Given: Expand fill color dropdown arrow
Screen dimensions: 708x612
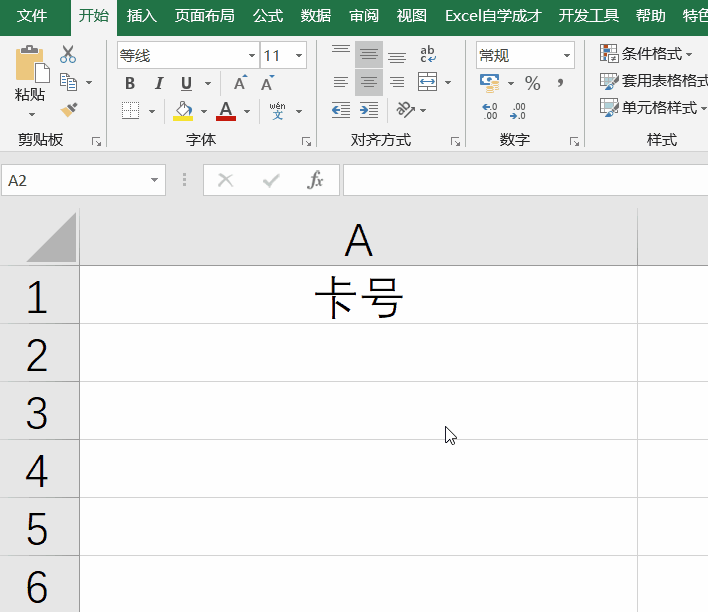Looking at the screenshot, I should pos(204,111).
